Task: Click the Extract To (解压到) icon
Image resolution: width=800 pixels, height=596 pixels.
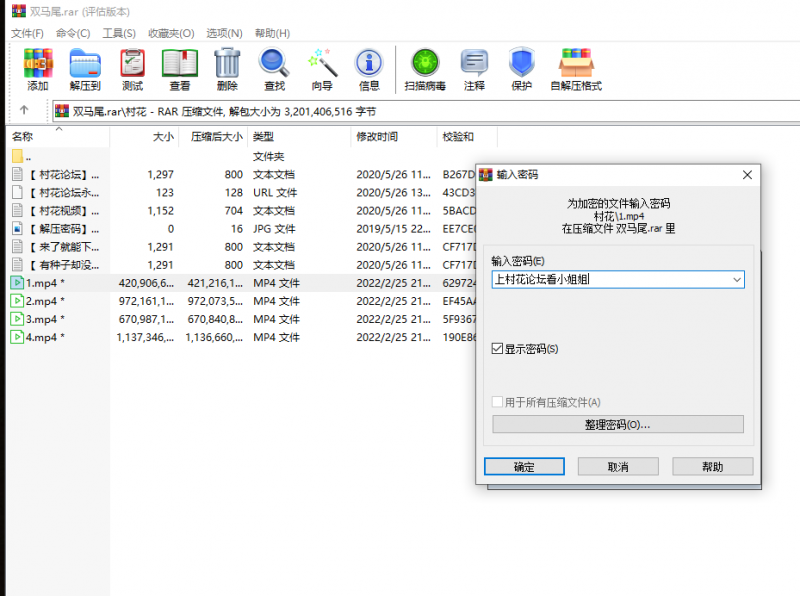Action: click(85, 69)
